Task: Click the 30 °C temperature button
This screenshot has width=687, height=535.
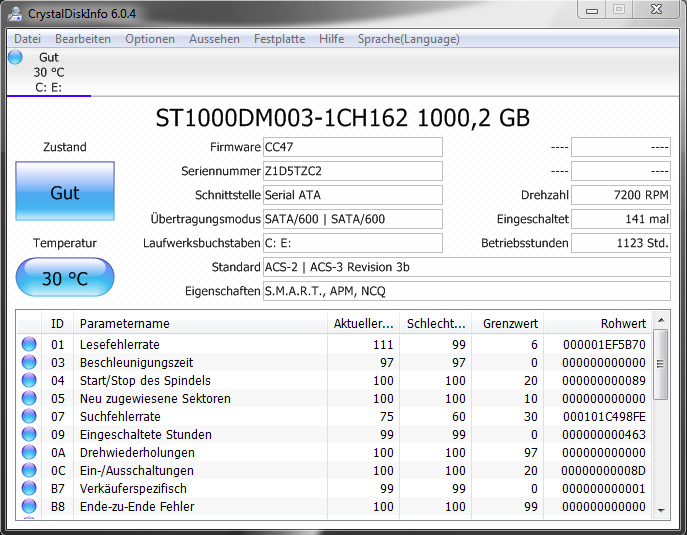Action: [65, 277]
